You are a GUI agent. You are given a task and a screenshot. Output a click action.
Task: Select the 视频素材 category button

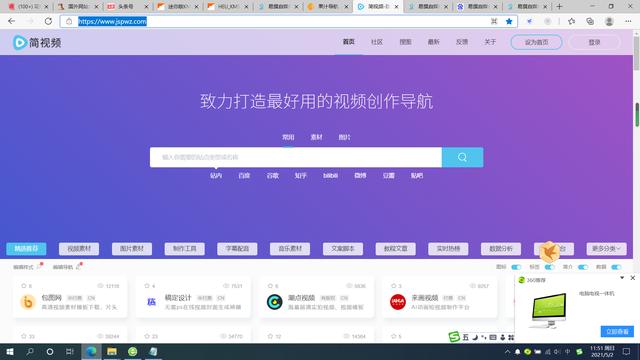click(x=79, y=249)
